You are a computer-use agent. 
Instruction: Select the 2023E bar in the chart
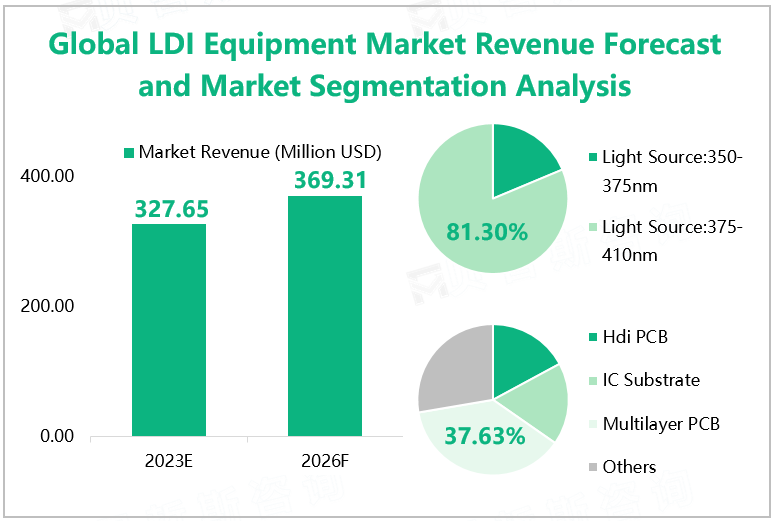(x=169, y=330)
